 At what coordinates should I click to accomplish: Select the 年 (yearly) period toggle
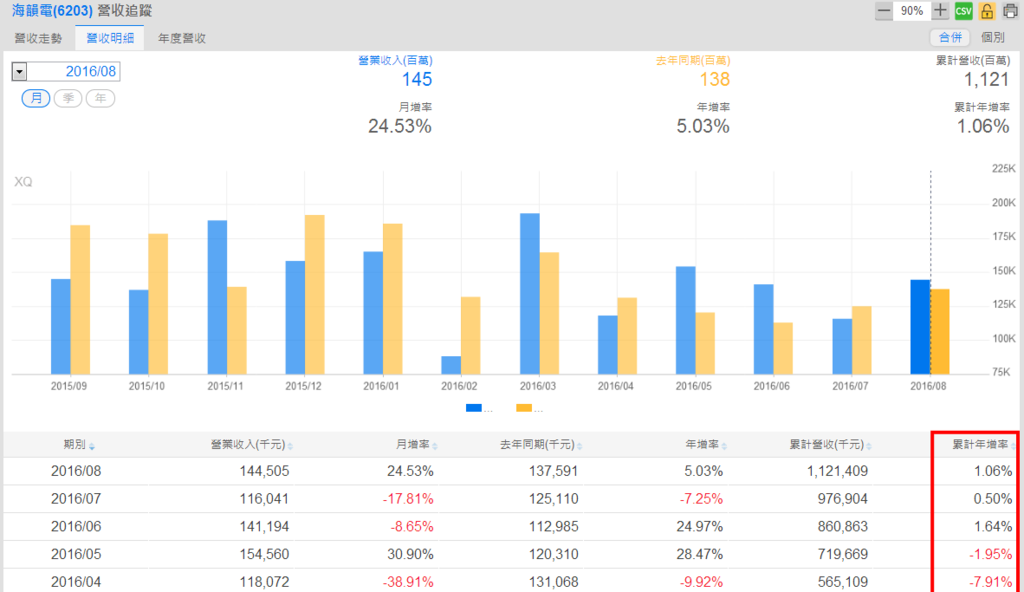[x=100, y=98]
